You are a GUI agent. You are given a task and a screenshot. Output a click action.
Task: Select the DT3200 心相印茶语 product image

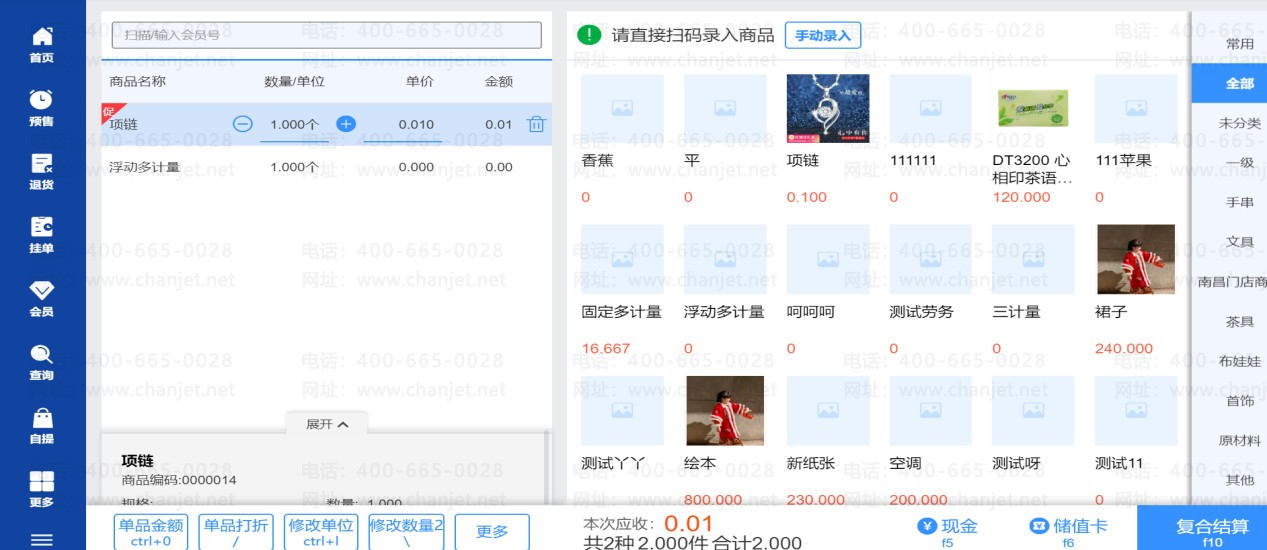pos(1033,108)
